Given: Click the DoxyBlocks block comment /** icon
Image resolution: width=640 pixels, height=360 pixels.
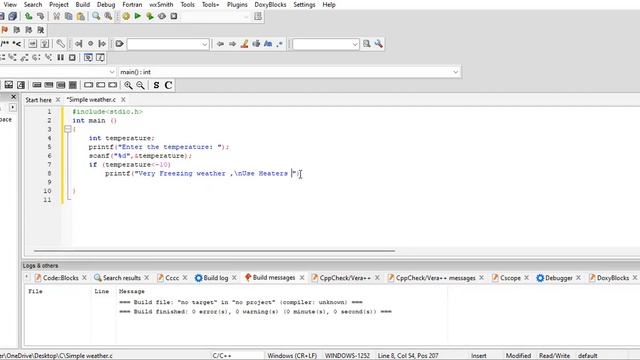Looking at the screenshot, I should click(5, 44).
